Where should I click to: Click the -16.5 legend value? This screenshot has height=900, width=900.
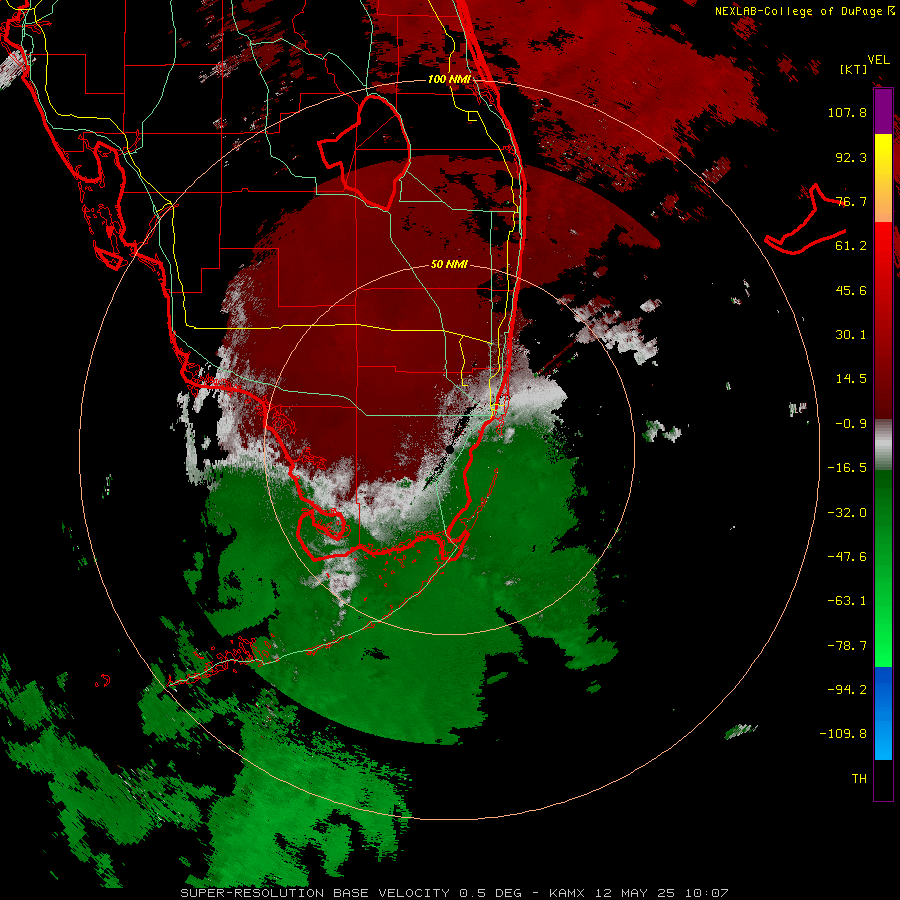(847, 468)
